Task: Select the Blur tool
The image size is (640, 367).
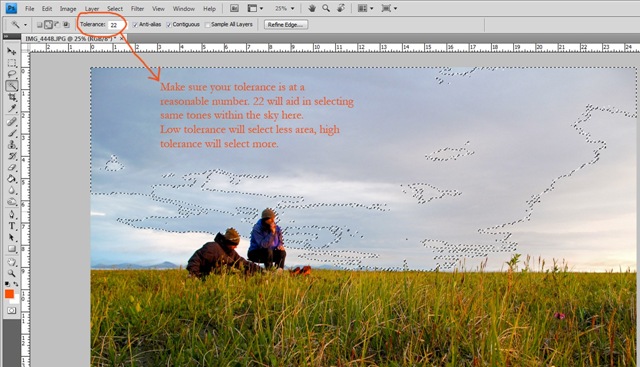Action: 11,190
